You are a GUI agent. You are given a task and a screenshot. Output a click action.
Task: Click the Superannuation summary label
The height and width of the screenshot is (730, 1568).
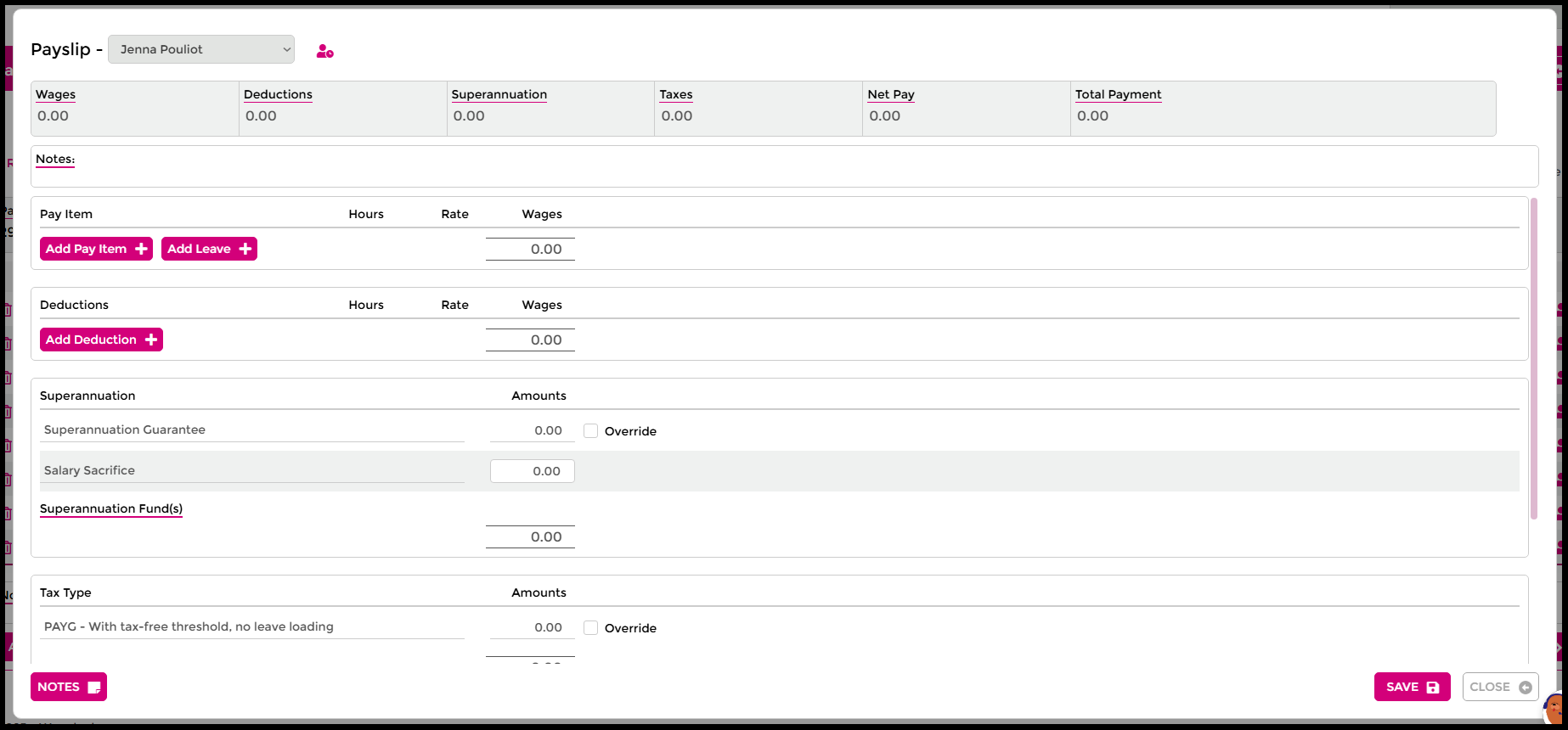(499, 94)
